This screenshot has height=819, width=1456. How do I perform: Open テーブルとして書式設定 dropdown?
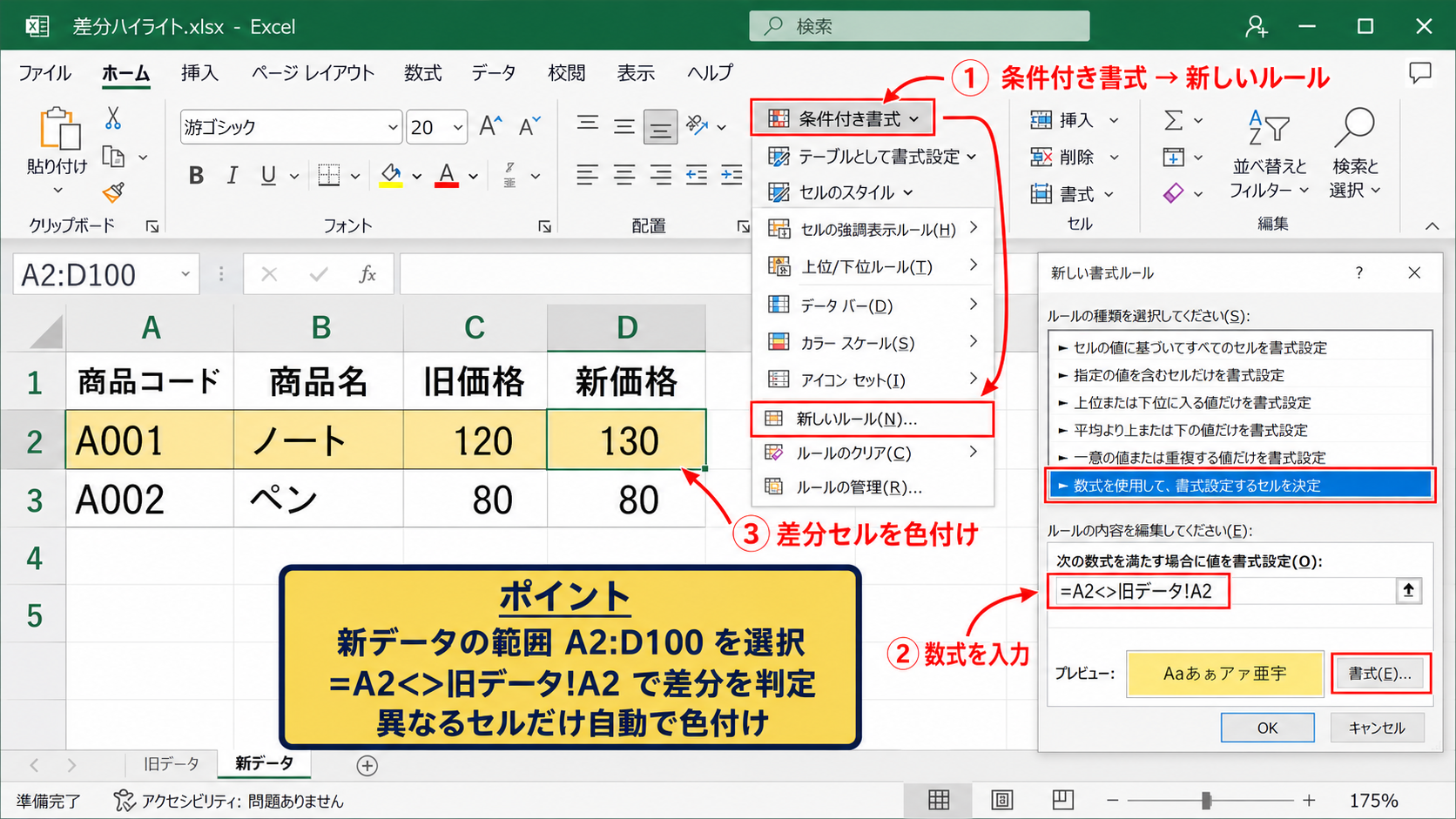[x=872, y=157]
